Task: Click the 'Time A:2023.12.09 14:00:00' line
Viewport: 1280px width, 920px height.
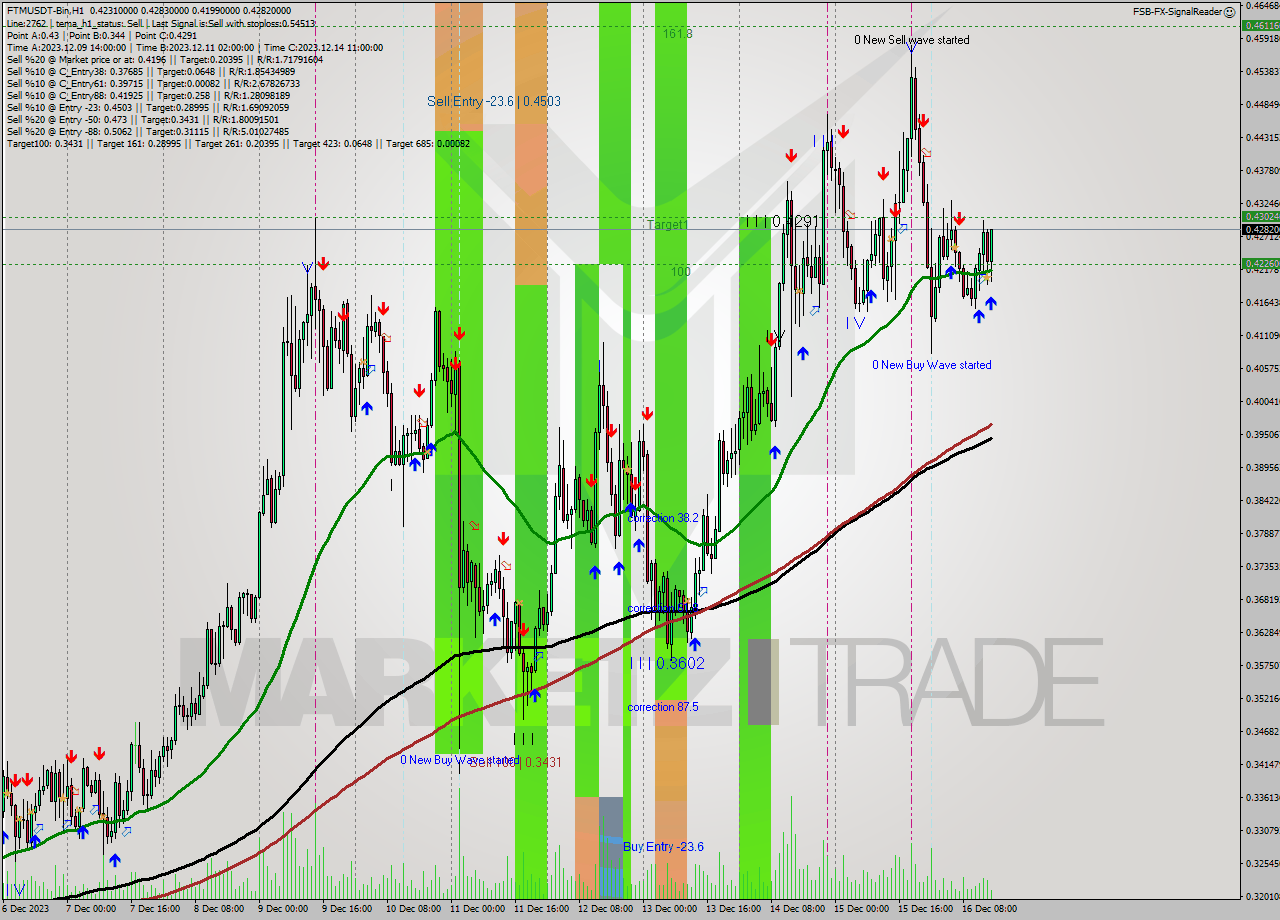Action: click(195, 47)
